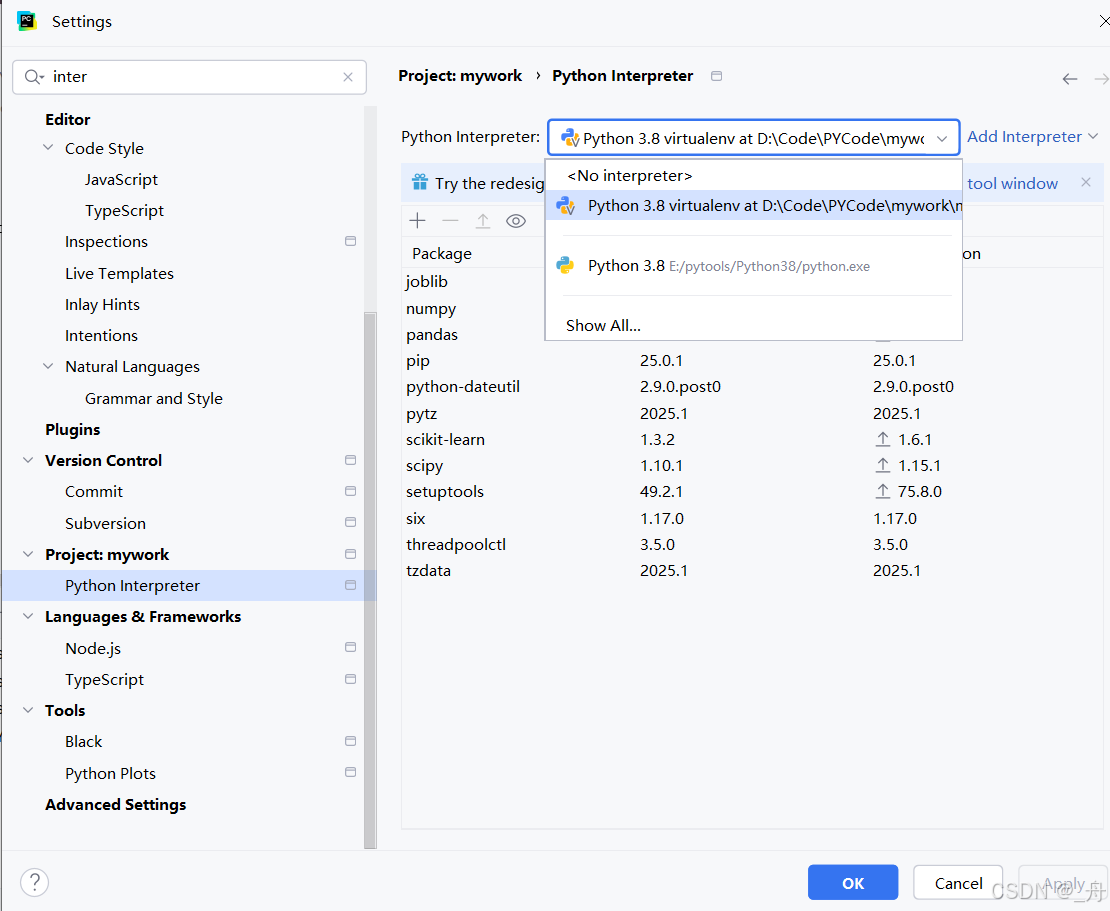Open Intentions settings page
The height and width of the screenshot is (911, 1110).
[x=101, y=336]
